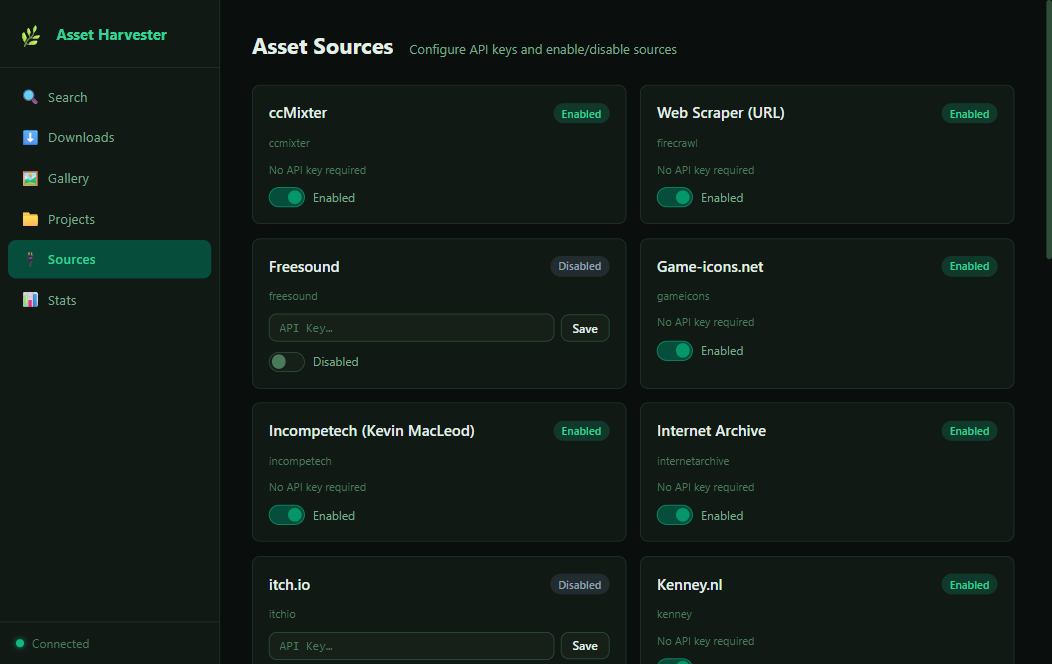Image resolution: width=1052 pixels, height=664 pixels.
Task: Focus the itch.io API Key field
Action: pyautogui.click(x=411, y=645)
